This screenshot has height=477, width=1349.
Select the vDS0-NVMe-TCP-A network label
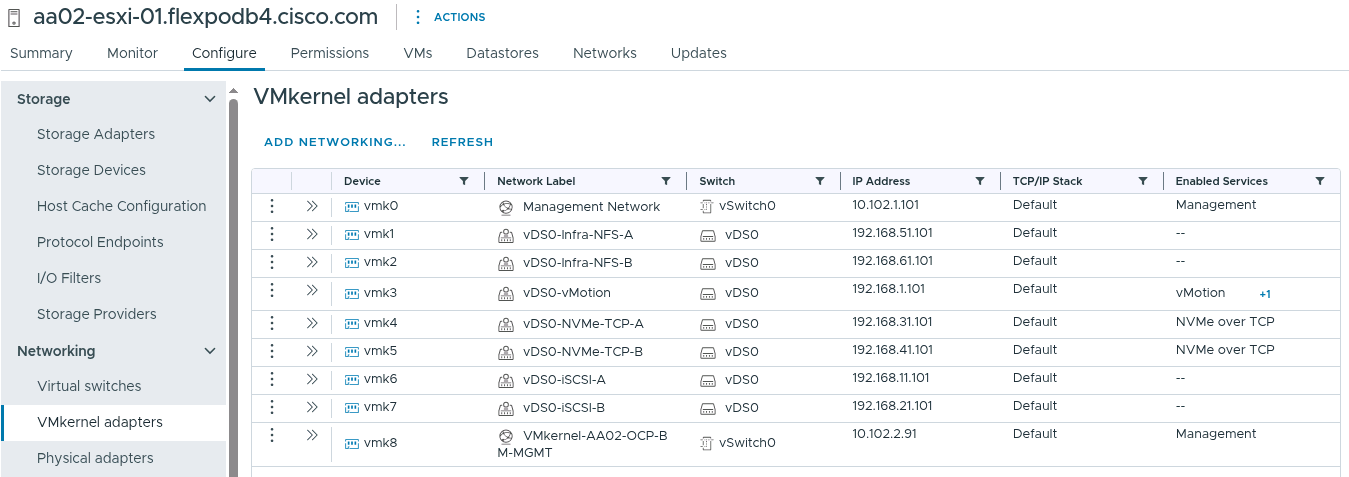click(583, 324)
